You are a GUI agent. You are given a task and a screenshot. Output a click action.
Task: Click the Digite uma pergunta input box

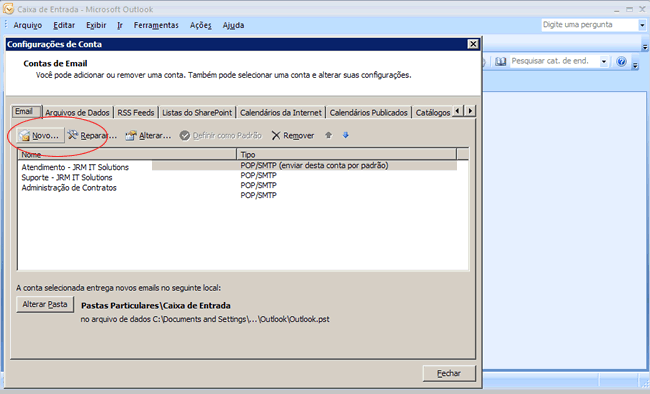(x=589, y=25)
